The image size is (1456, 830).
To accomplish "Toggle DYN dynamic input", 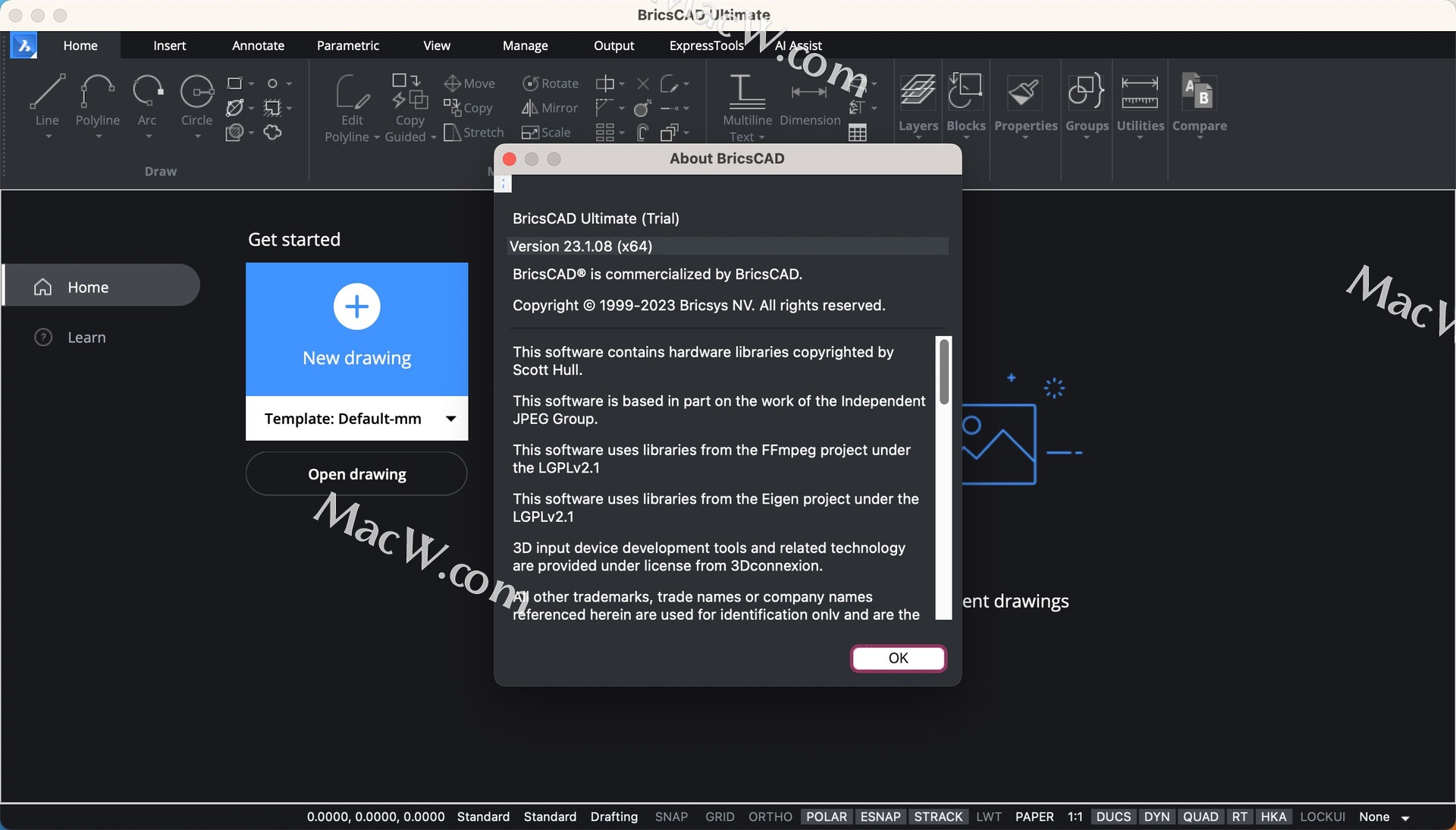I will (1156, 817).
